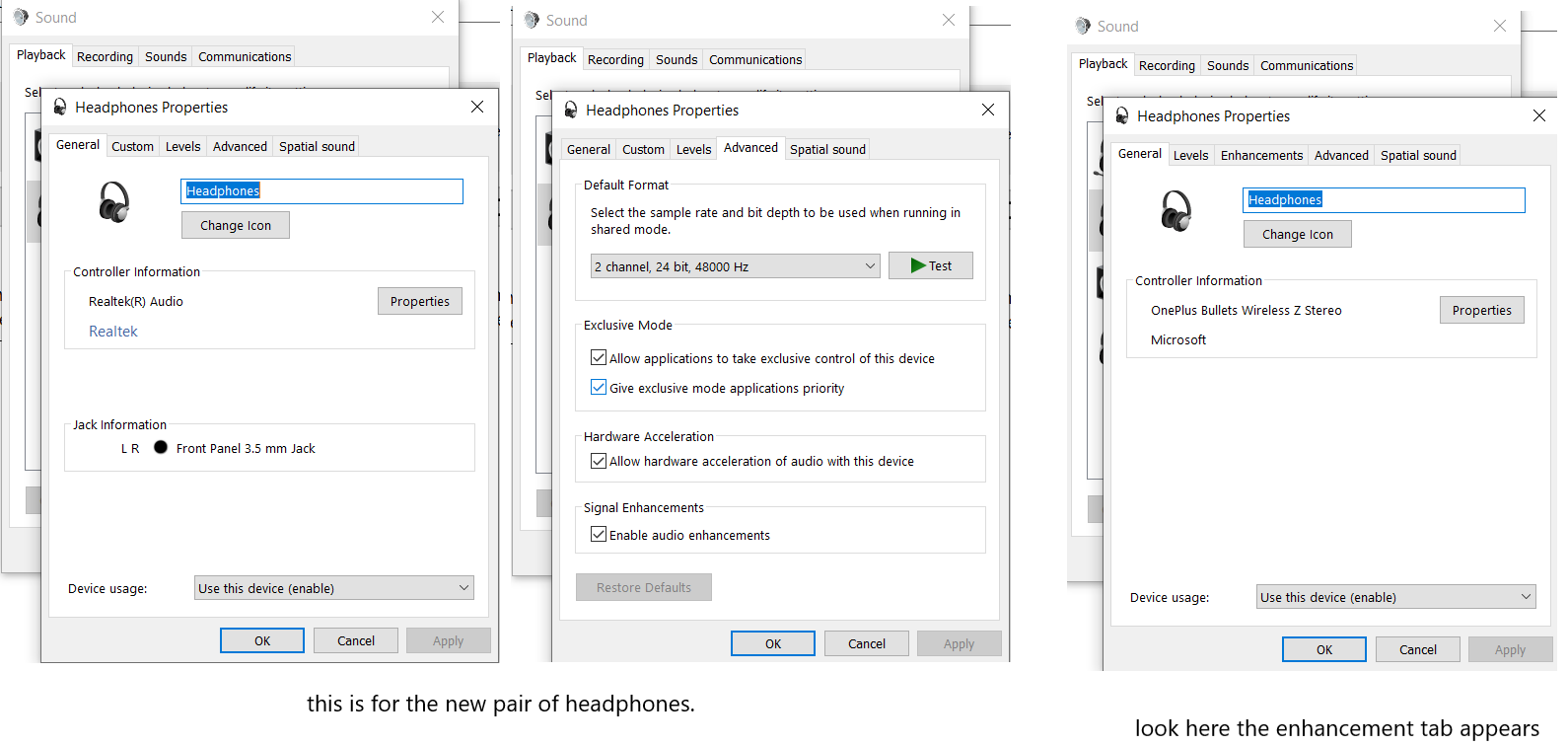Open Properties for Realtek(R) Audio controller
1568x746 pixels.
(419, 301)
